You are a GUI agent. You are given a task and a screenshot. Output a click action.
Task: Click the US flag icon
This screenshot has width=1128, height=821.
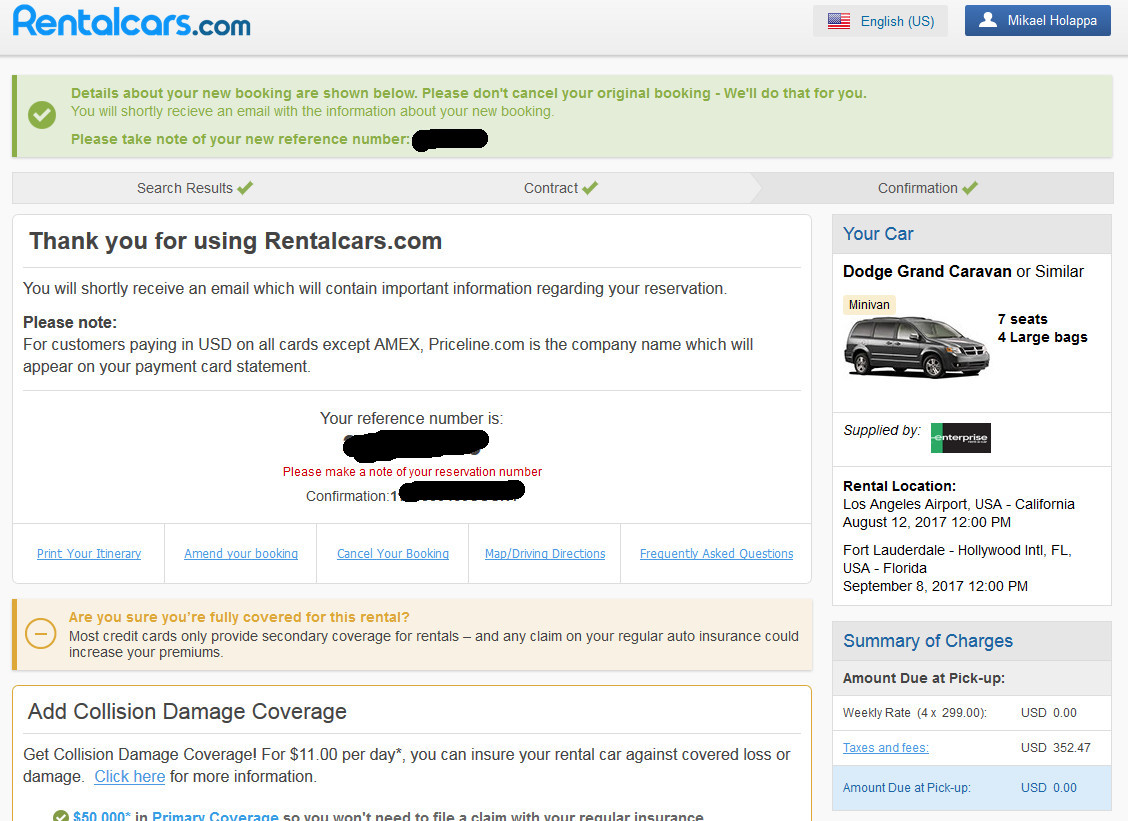tap(839, 21)
